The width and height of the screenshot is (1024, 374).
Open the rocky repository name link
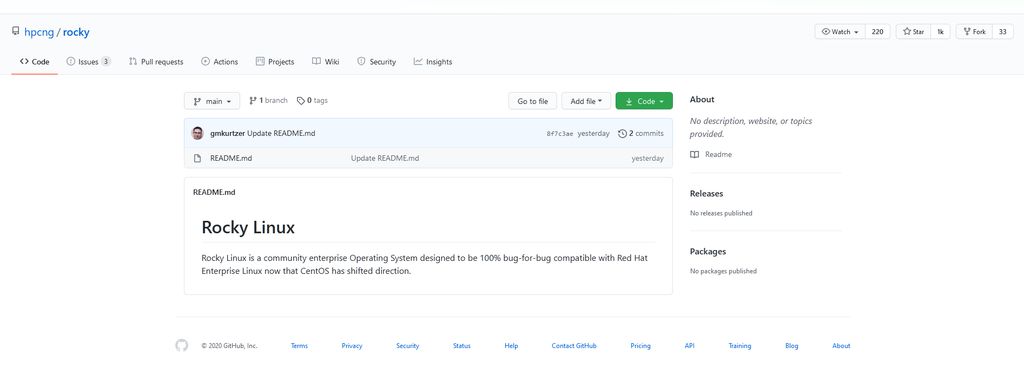[x=76, y=32]
